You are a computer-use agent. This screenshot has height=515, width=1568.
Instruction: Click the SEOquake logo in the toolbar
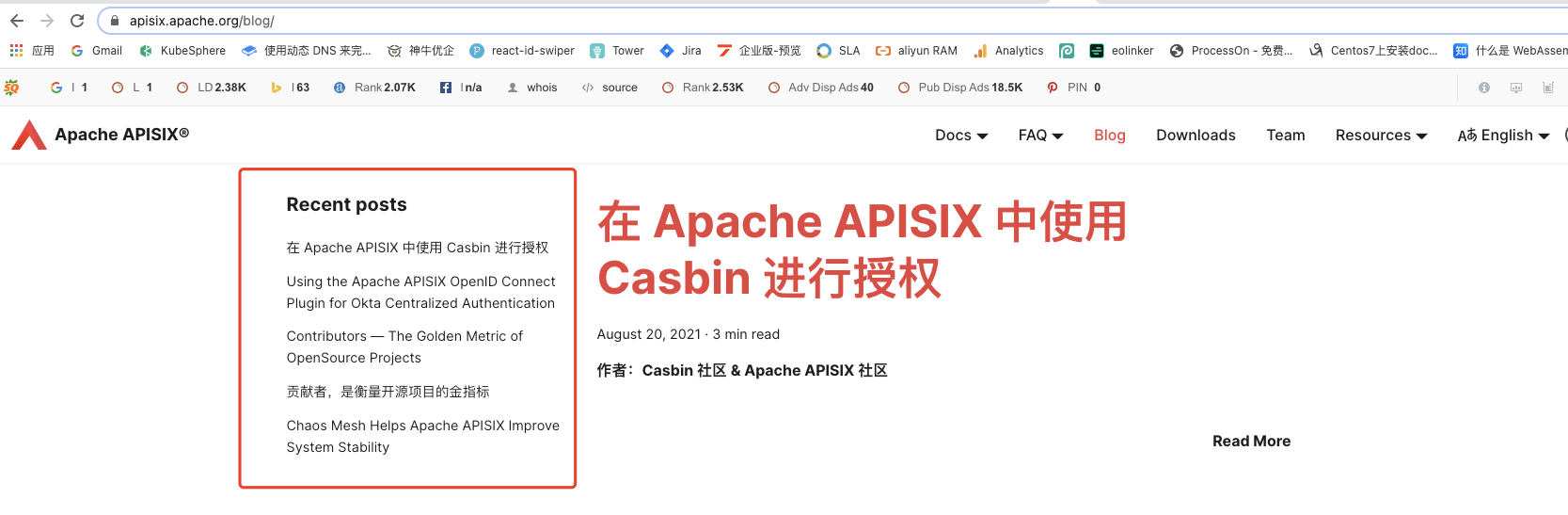coord(11,88)
